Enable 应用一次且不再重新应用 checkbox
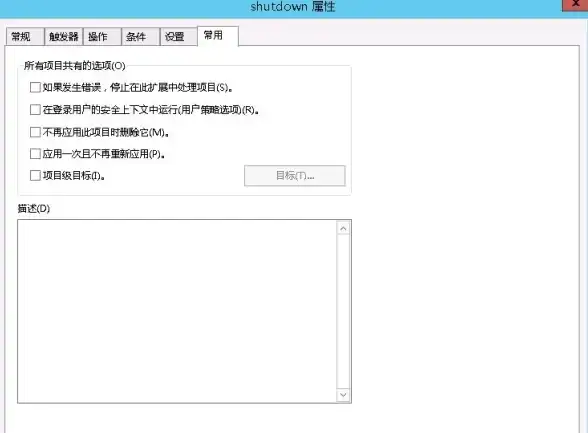588x433 pixels. click(35, 154)
